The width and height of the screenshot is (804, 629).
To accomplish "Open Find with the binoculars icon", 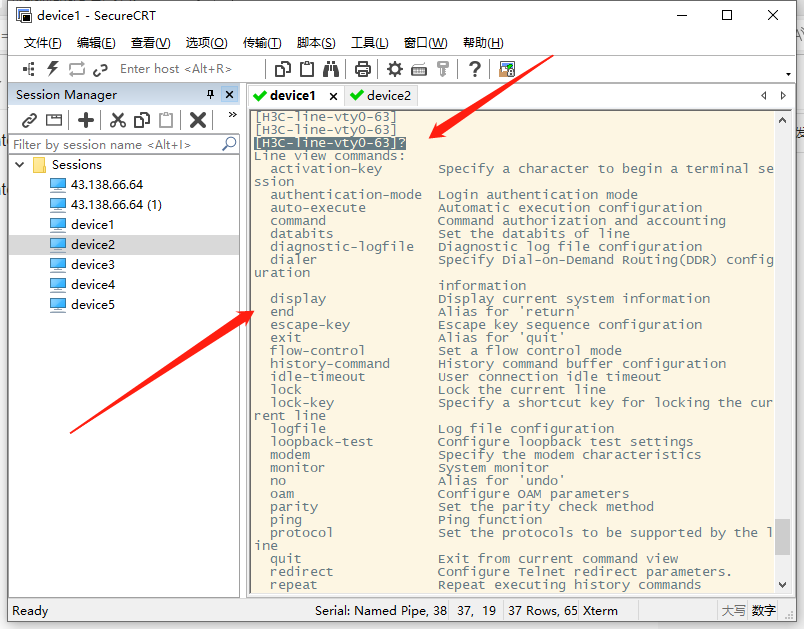I will 331,69.
